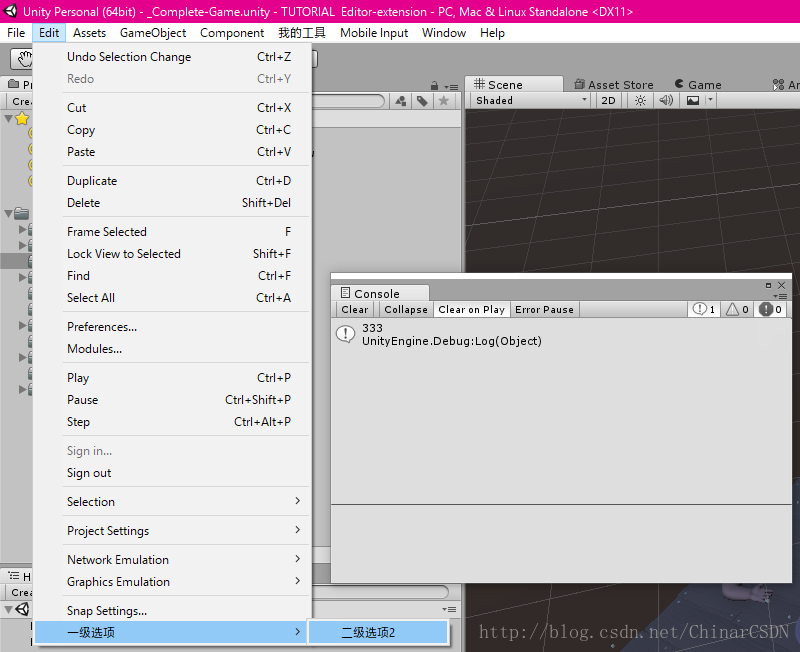
Task: Choose Select All
Action: point(172,297)
